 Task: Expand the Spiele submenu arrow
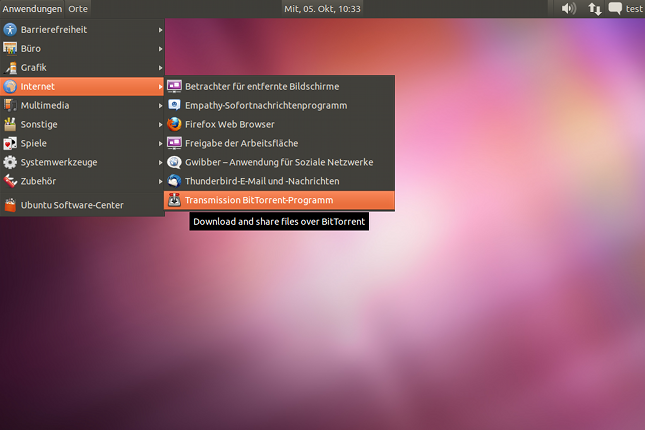click(x=160, y=144)
